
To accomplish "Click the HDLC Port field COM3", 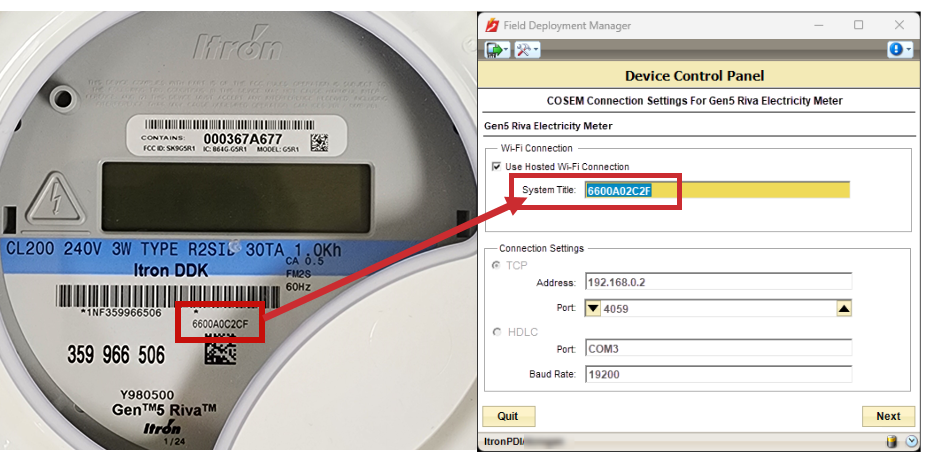I will [719, 349].
